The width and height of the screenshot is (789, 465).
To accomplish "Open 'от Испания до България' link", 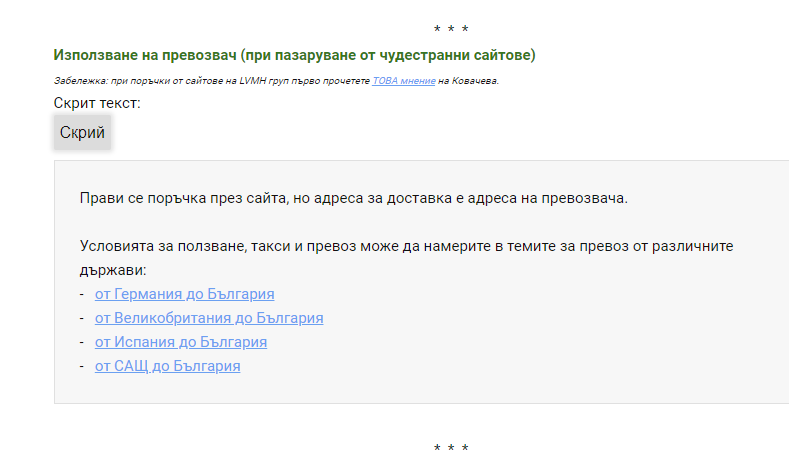I will (x=180, y=342).
